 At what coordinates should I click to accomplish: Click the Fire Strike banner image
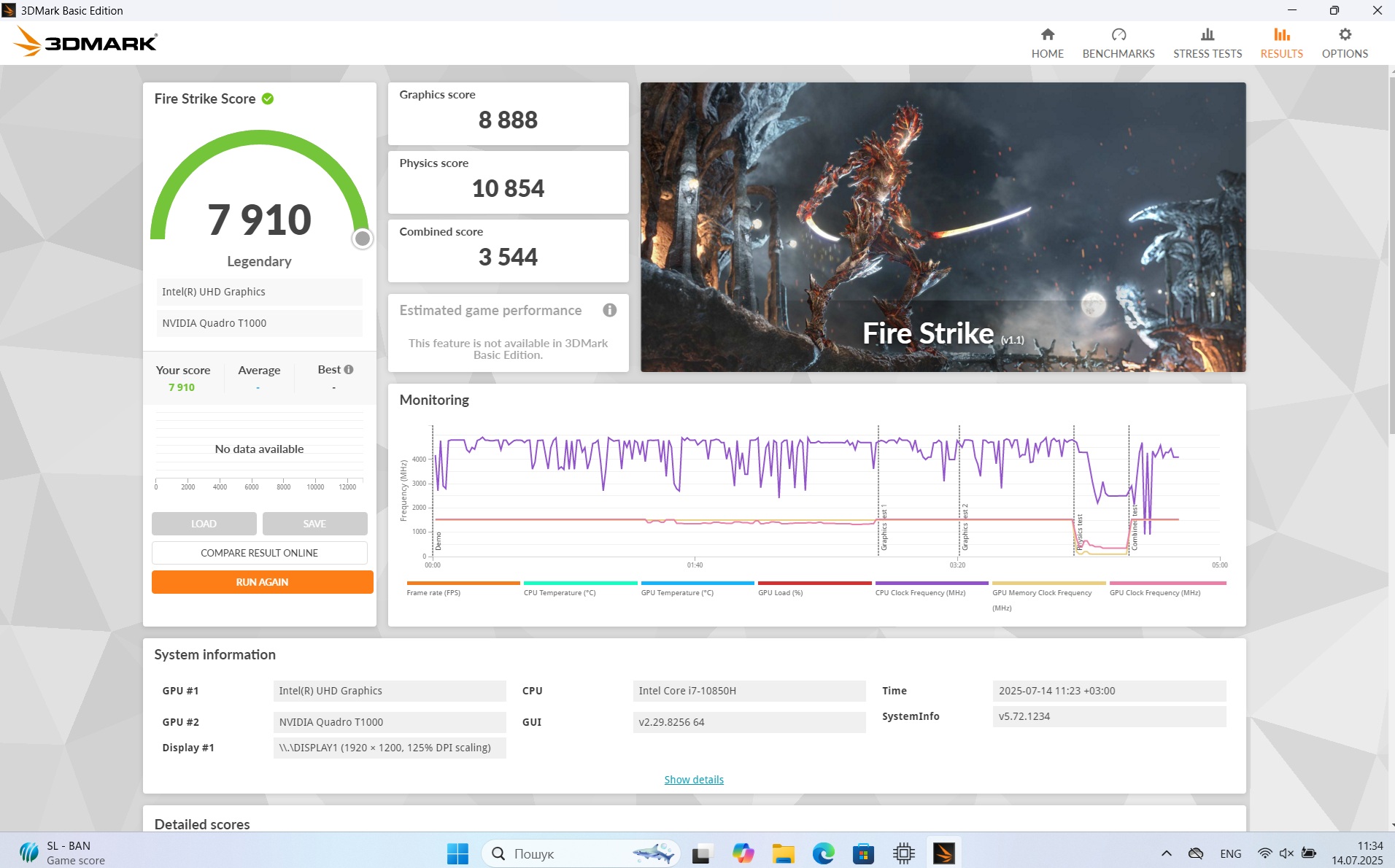[x=943, y=227]
